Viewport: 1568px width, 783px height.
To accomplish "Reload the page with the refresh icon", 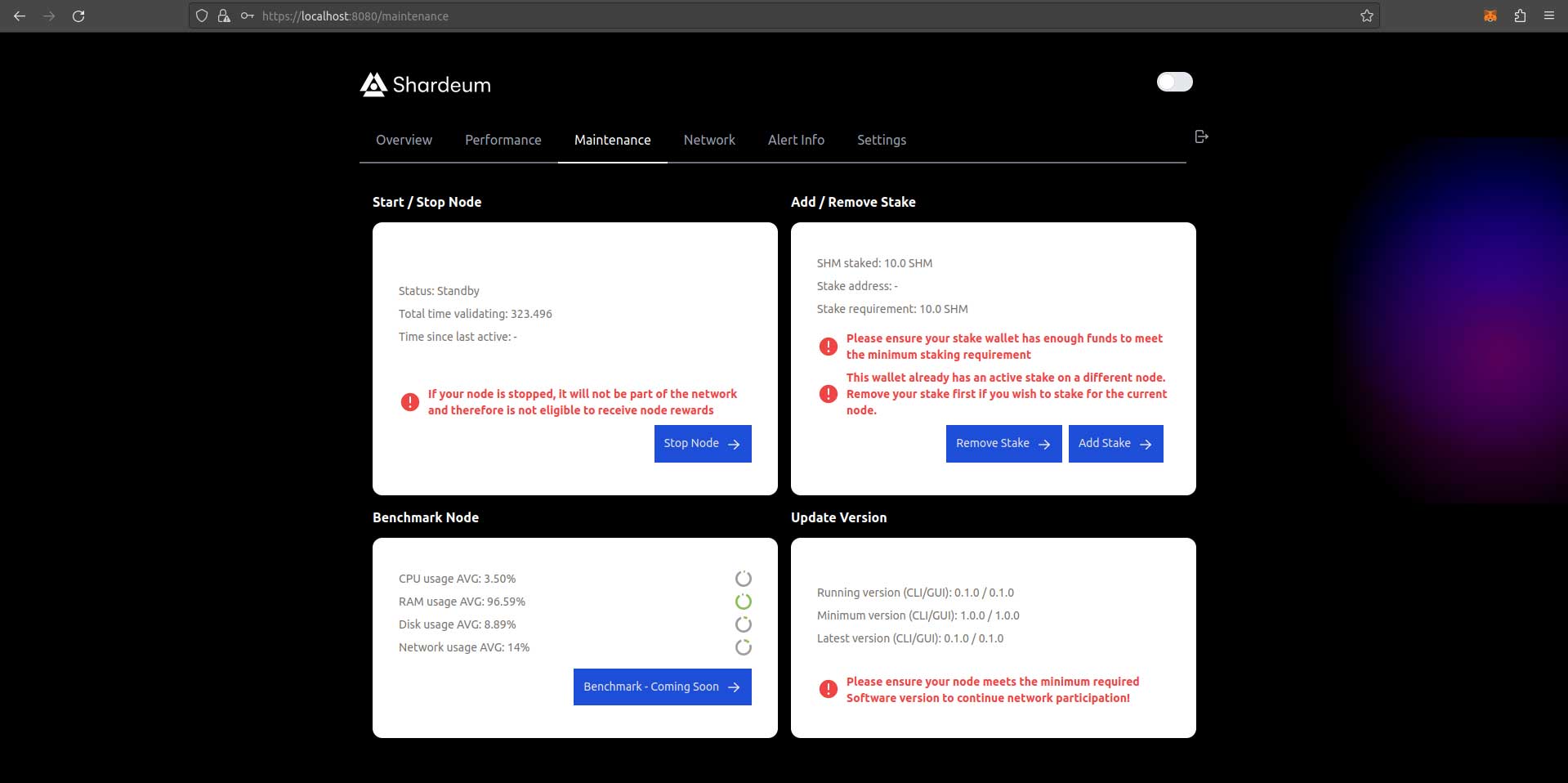I will (78, 16).
